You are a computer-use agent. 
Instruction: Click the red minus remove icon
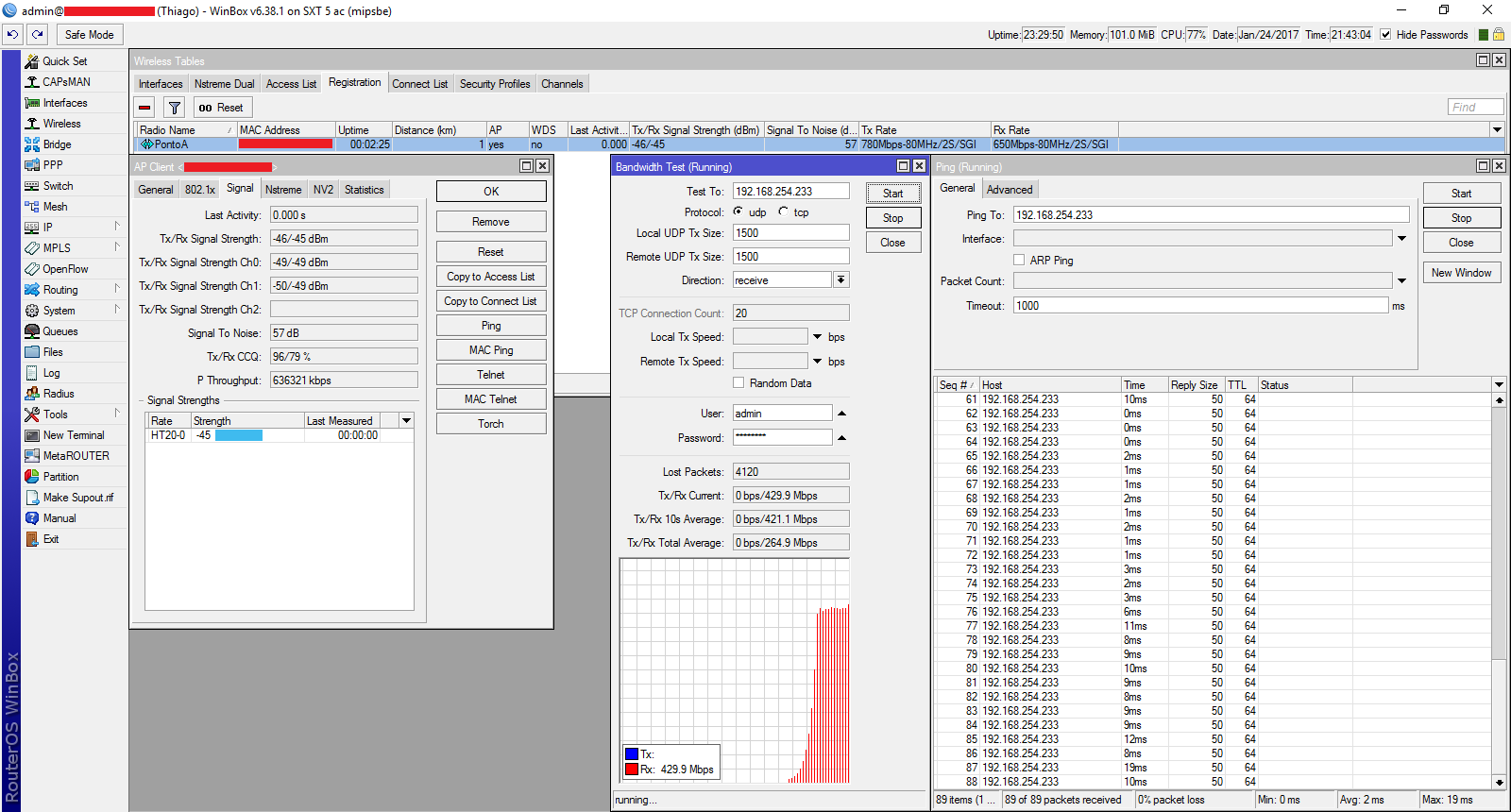tap(144, 108)
